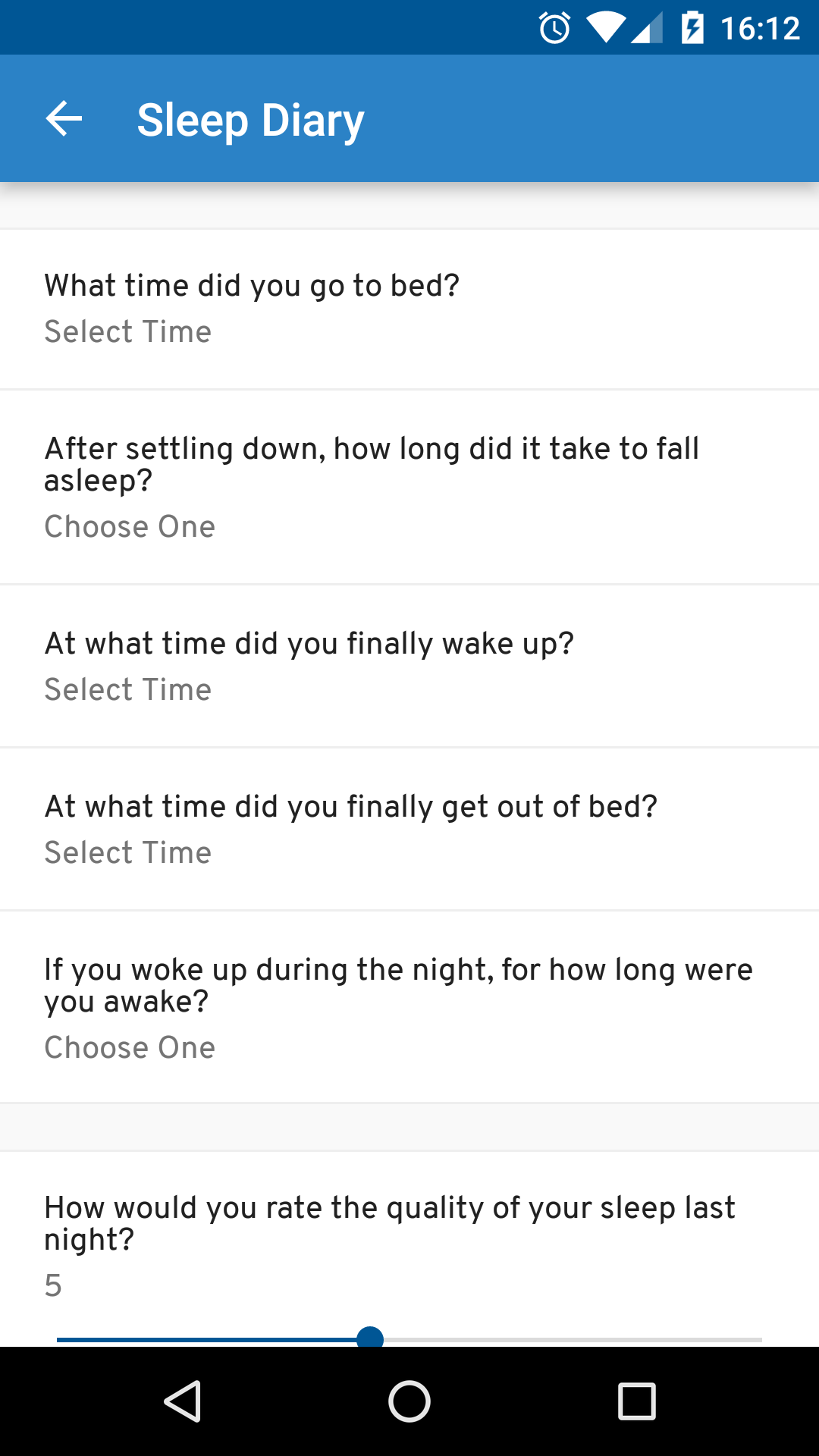Tap "At what time did you finally wake up?" question
Image resolution: width=819 pixels, height=1456 pixels.
point(309,644)
